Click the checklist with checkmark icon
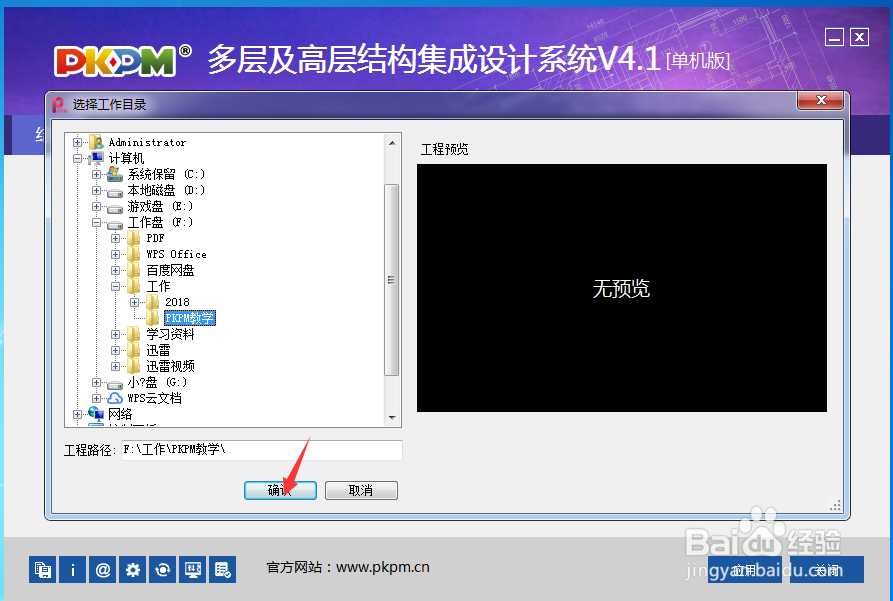This screenshot has height=601, width=893. pyautogui.click(x=223, y=569)
